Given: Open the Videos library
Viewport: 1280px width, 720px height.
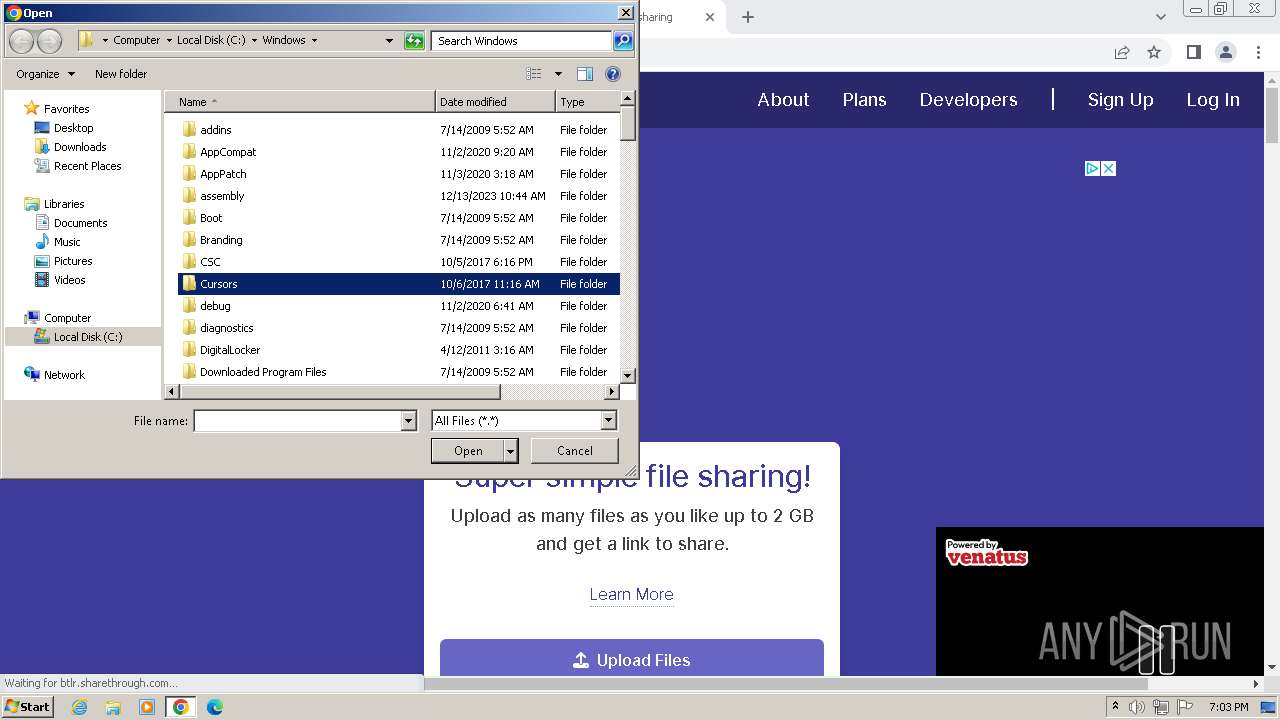Looking at the screenshot, I should pos(69,280).
